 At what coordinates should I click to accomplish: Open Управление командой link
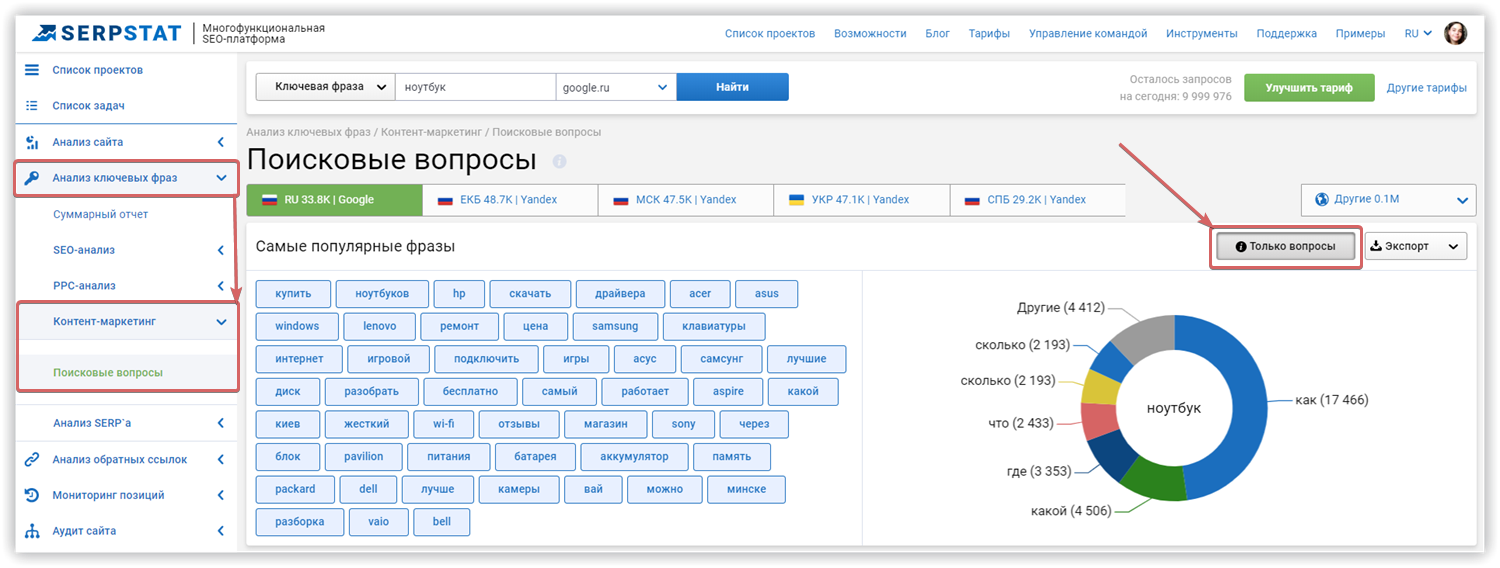click(1088, 33)
